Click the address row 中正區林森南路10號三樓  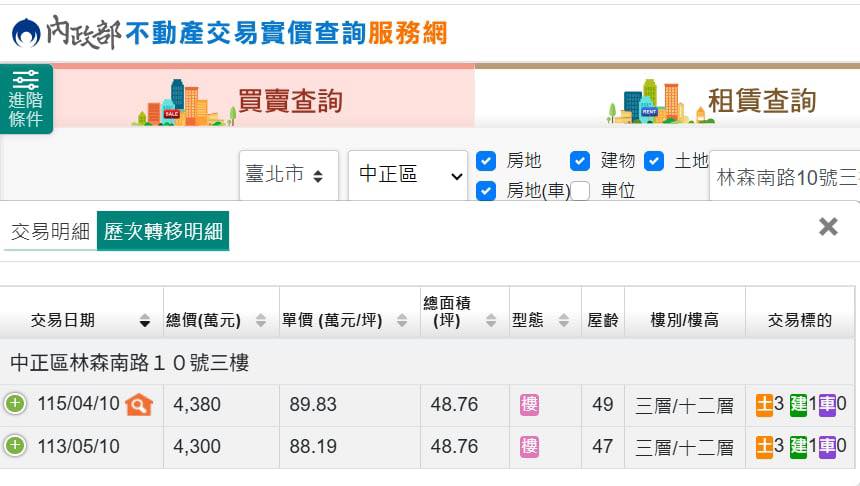pyautogui.click(x=427, y=362)
